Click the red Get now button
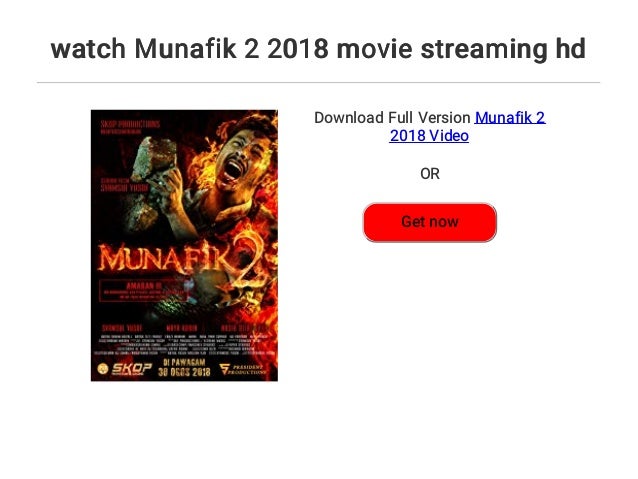Viewport: 638px width, 479px height. (430, 222)
